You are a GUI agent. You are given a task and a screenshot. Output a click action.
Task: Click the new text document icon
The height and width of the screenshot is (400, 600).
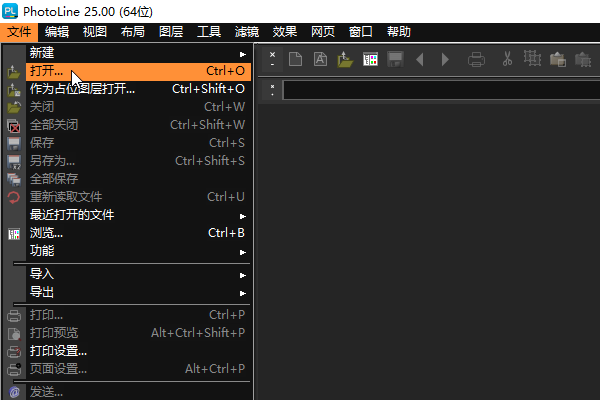[321, 59]
